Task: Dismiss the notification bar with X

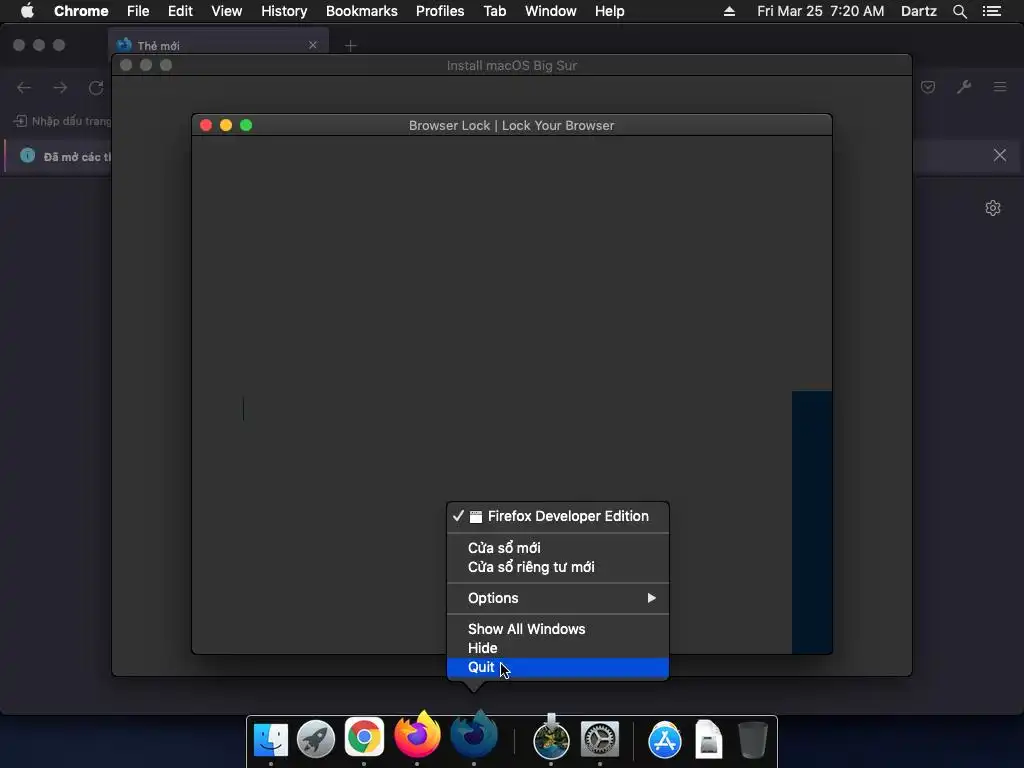Action: pyautogui.click(x=1000, y=155)
